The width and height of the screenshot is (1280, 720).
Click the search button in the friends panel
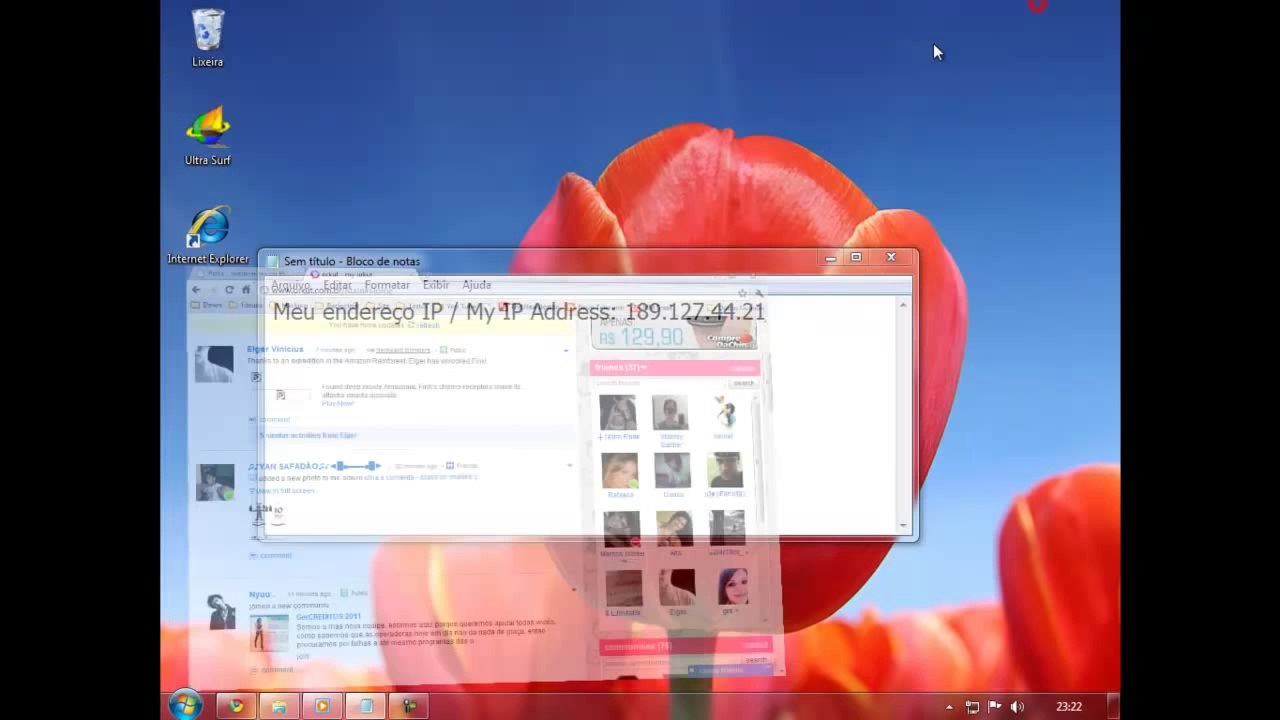744,383
